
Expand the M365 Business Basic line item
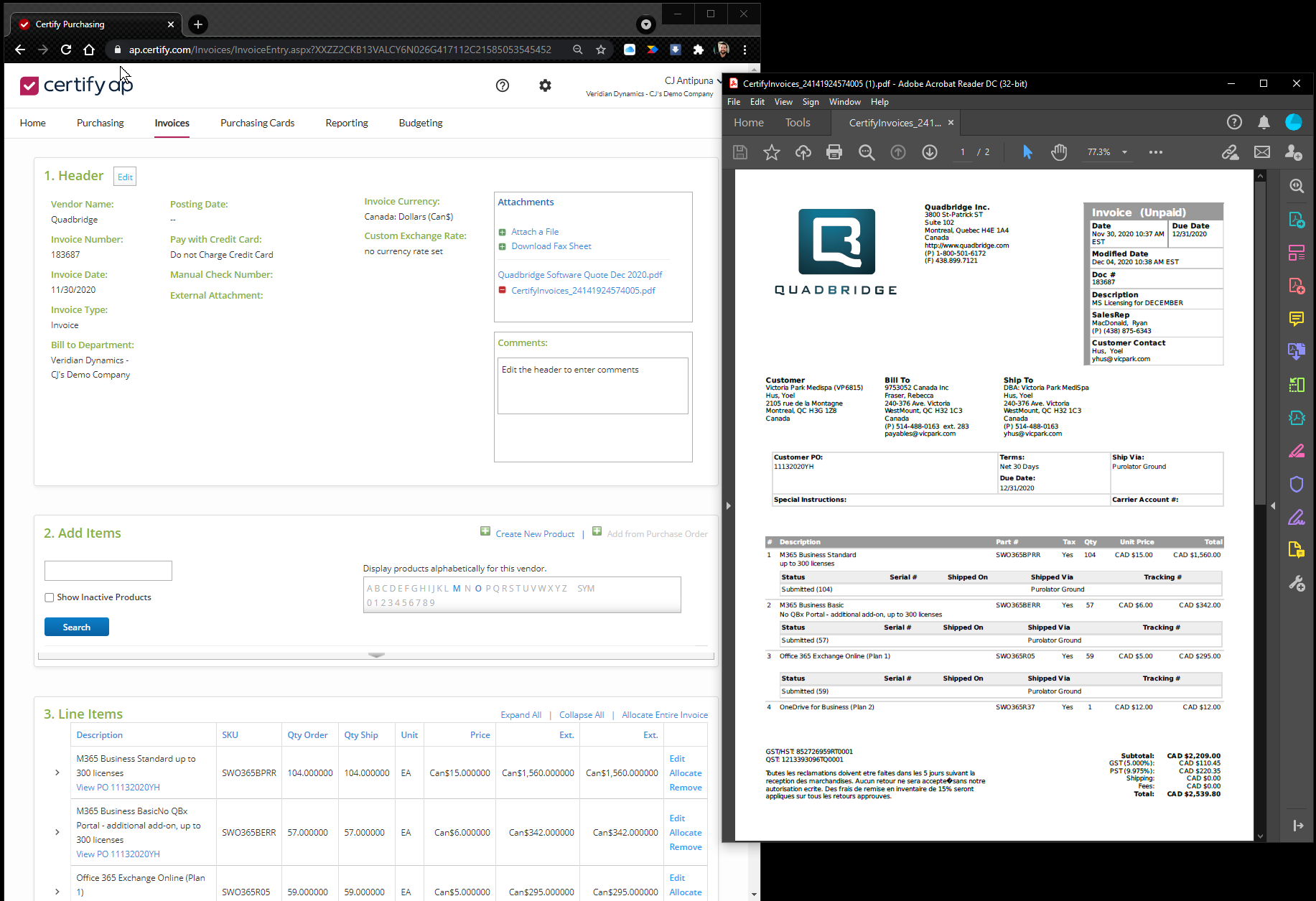(57, 832)
